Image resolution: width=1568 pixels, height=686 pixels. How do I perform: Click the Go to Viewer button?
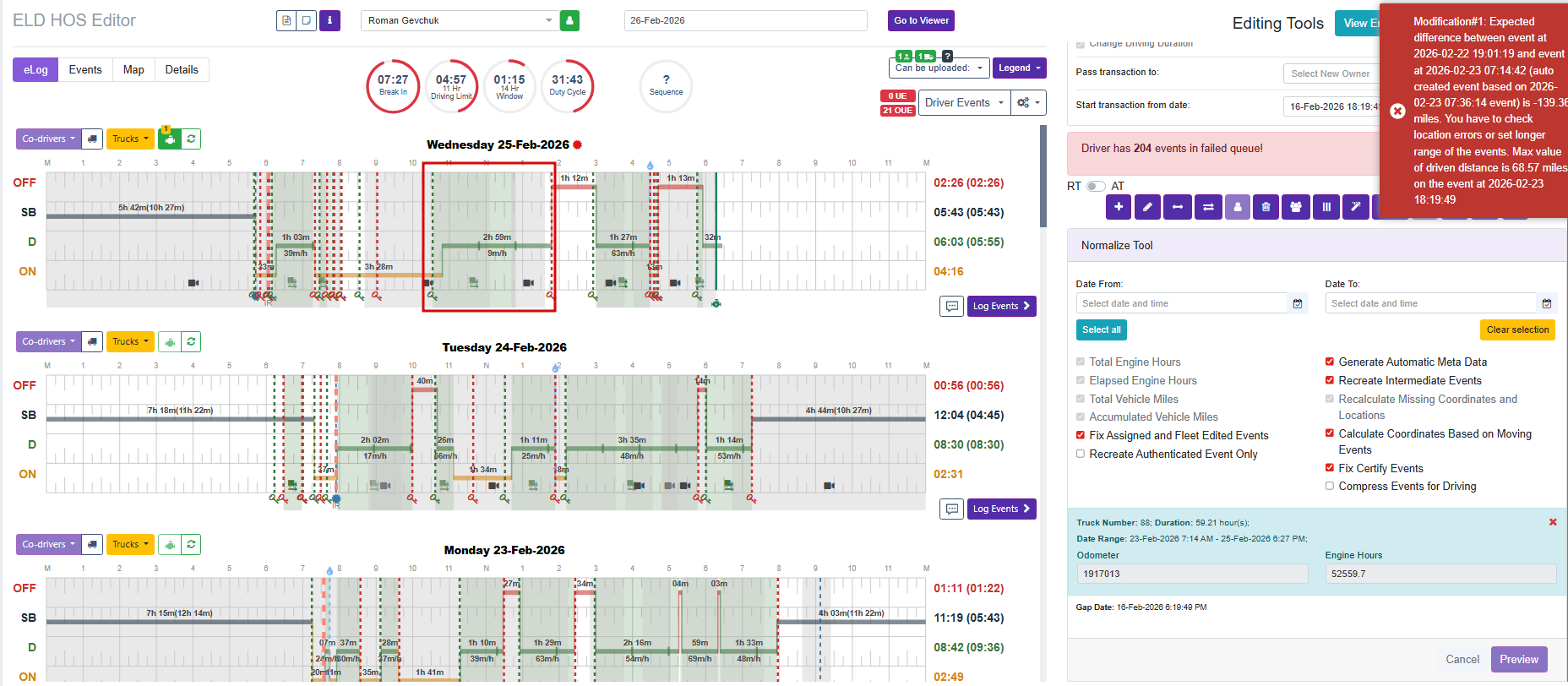point(921,20)
